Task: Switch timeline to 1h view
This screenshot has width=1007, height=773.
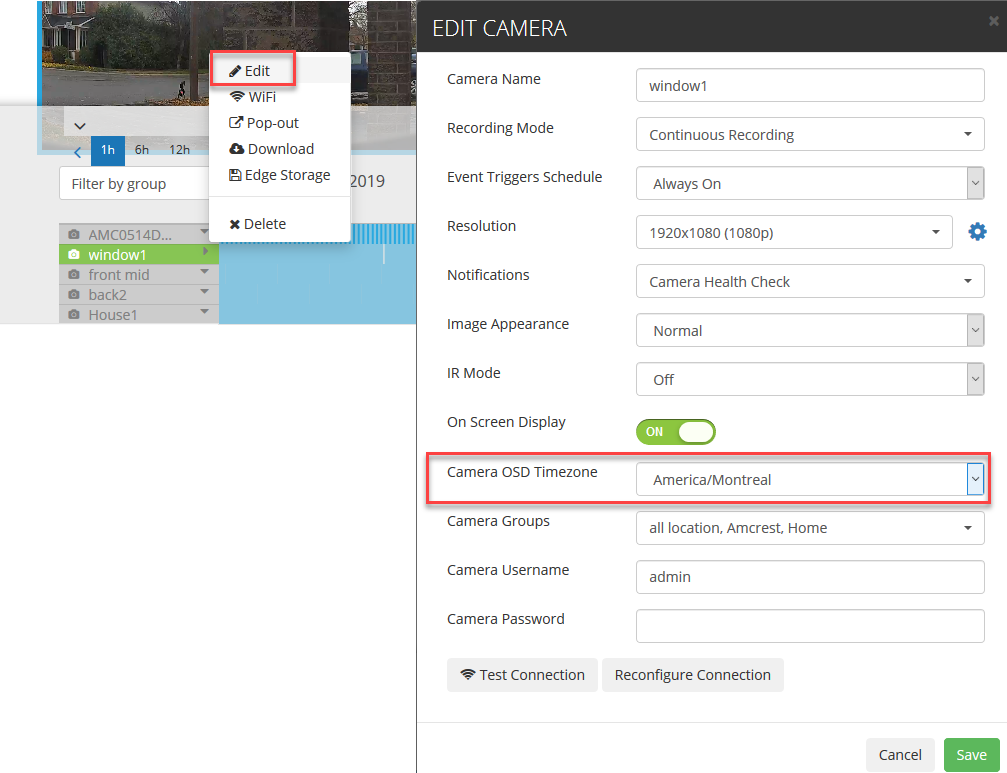Action: [108, 150]
